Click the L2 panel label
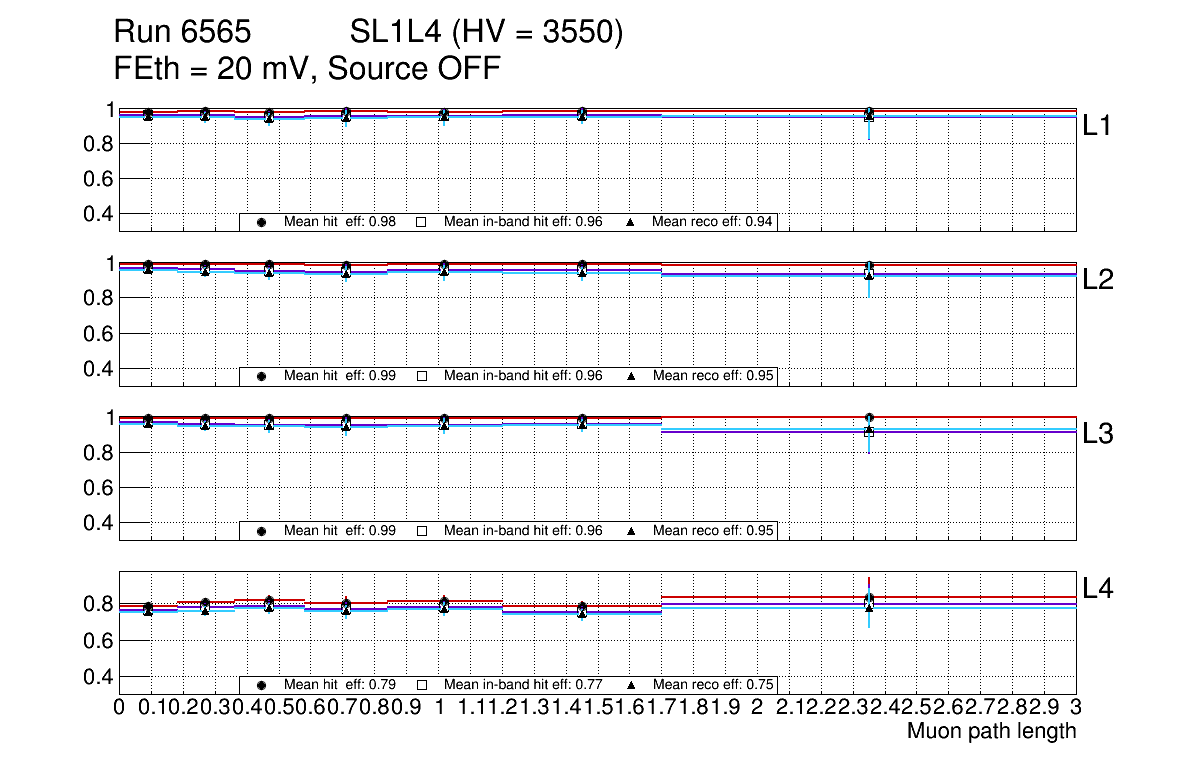The width and height of the screenshot is (1196, 772). 1098,280
